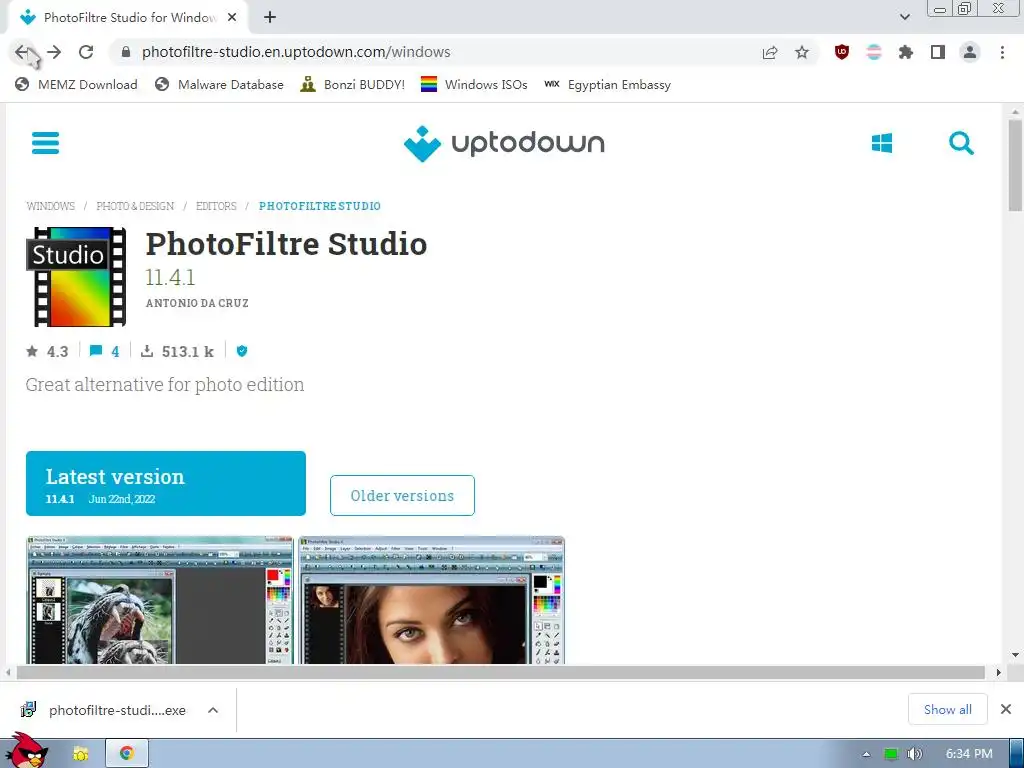This screenshot has width=1024, height=768.
Task: Click the scroll down arrow
Action: coord(1015,654)
